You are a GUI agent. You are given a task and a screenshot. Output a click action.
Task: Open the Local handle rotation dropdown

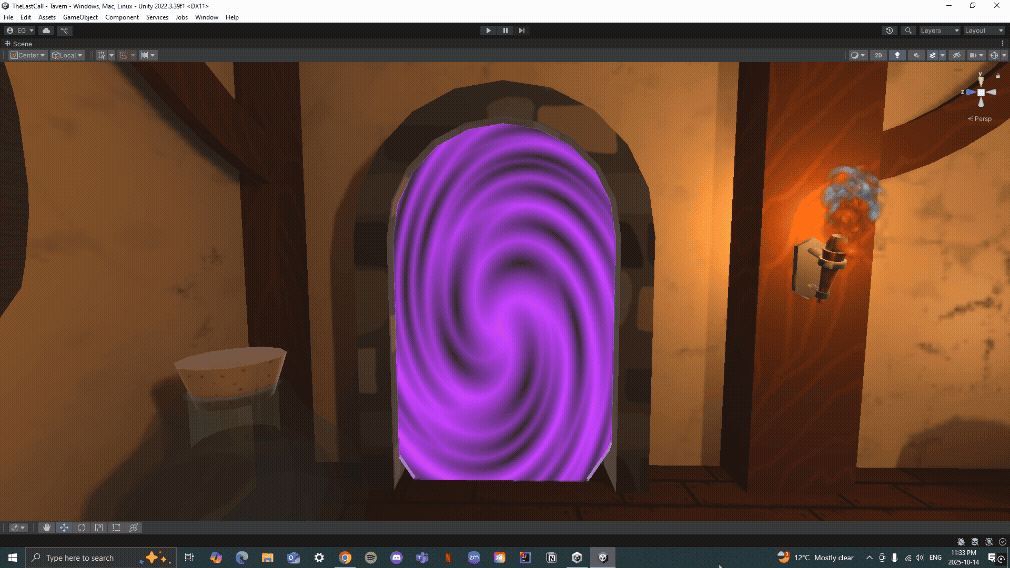[67, 55]
